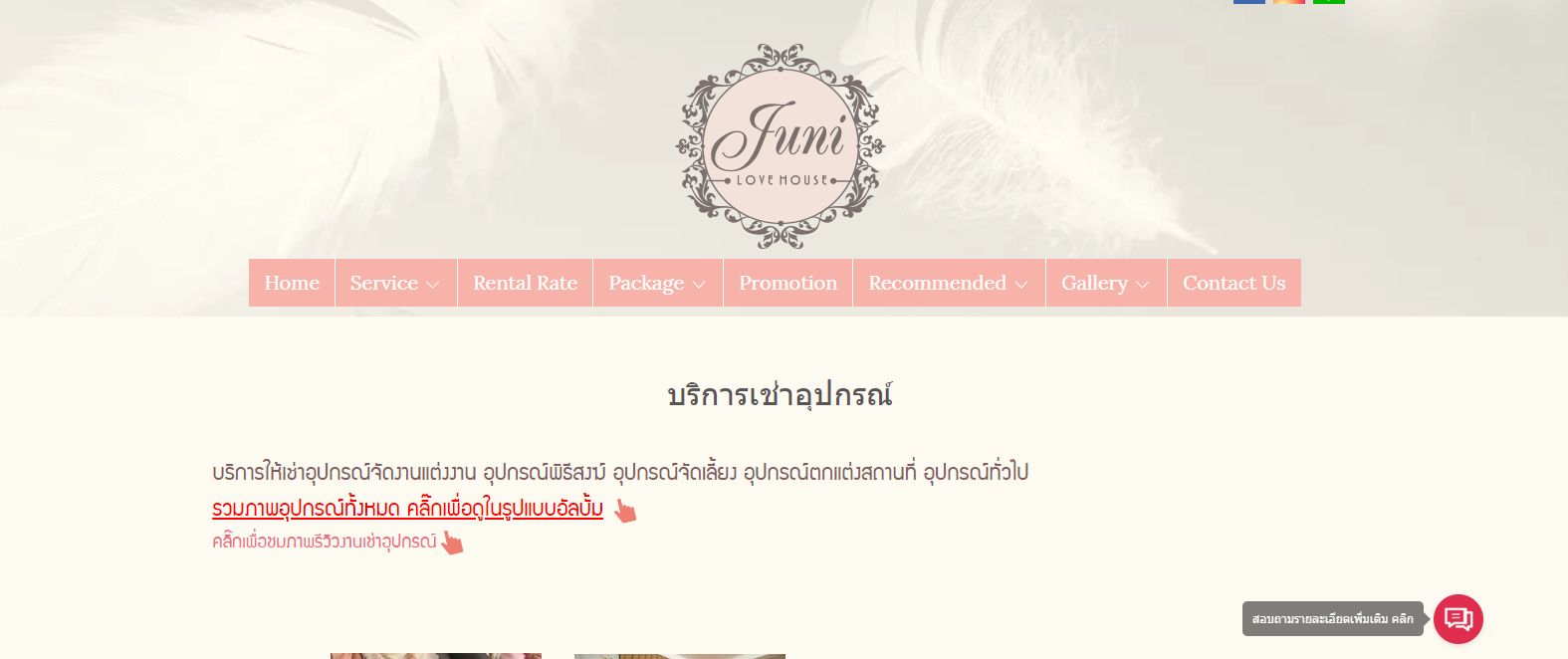Click the hand pointer icon beside album link
Viewport: 1568px width, 659px height.
click(624, 511)
